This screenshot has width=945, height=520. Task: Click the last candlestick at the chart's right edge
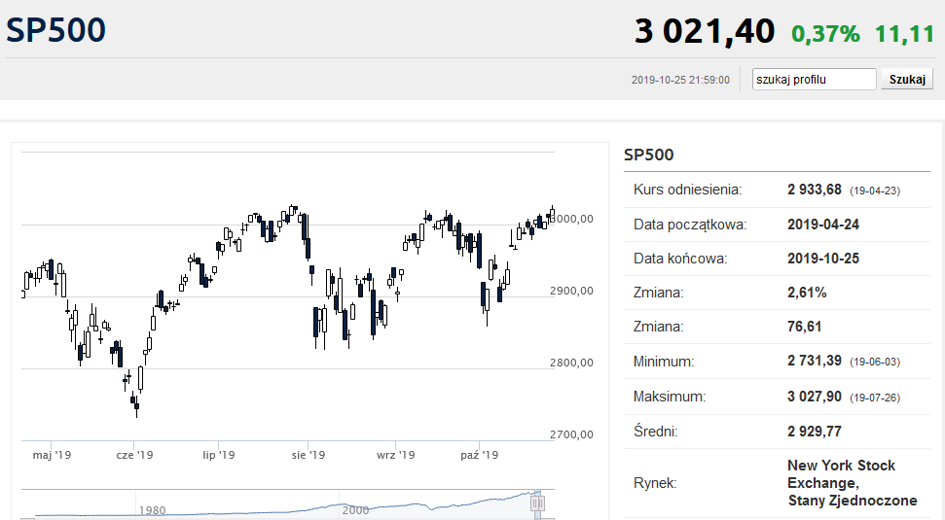552,212
